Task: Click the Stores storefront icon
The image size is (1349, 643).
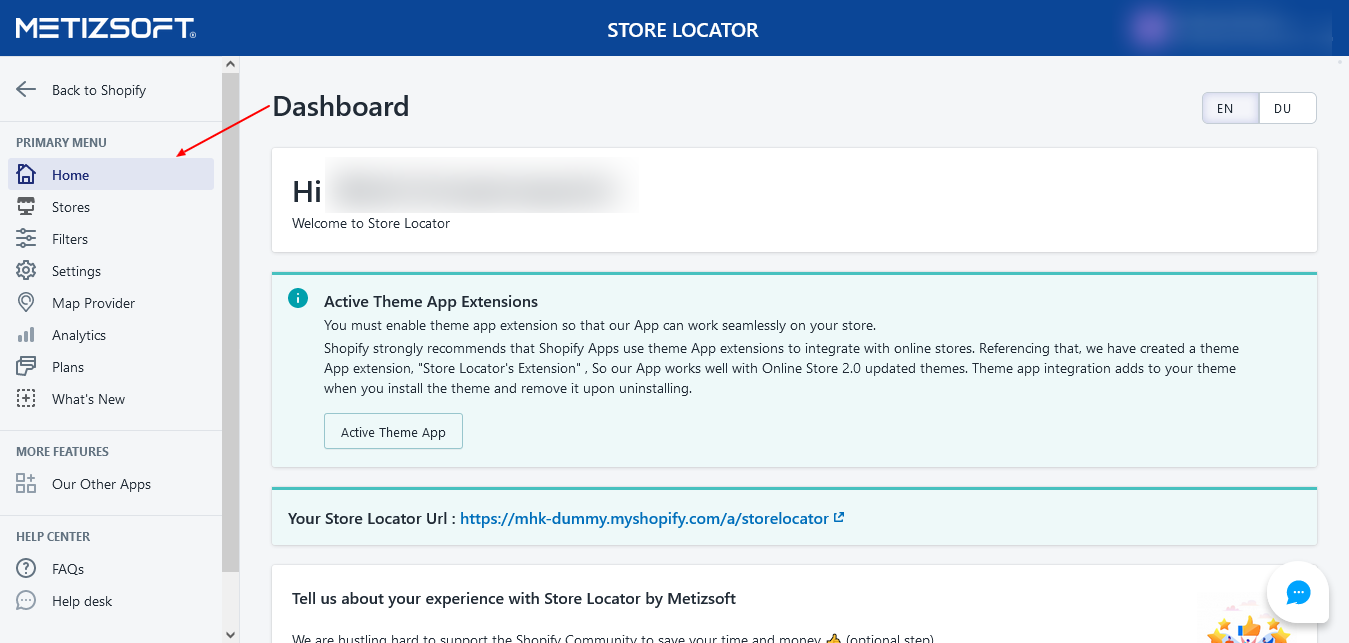Action: (x=26, y=207)
